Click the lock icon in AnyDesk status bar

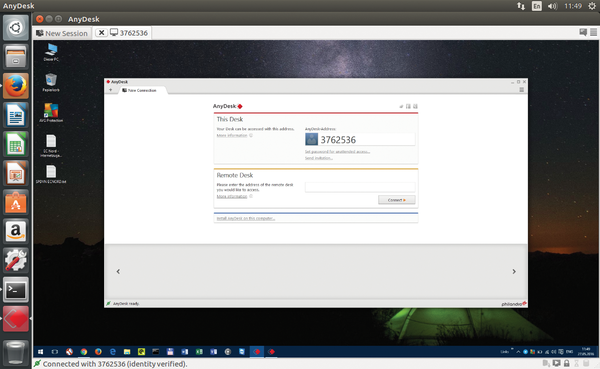pos(566,363)
